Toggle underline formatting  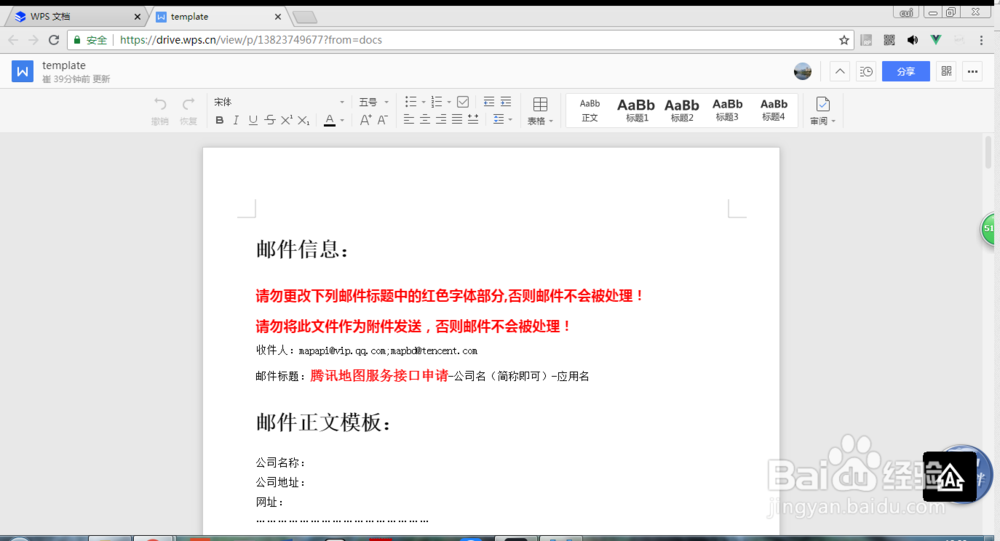pos(253,120)
